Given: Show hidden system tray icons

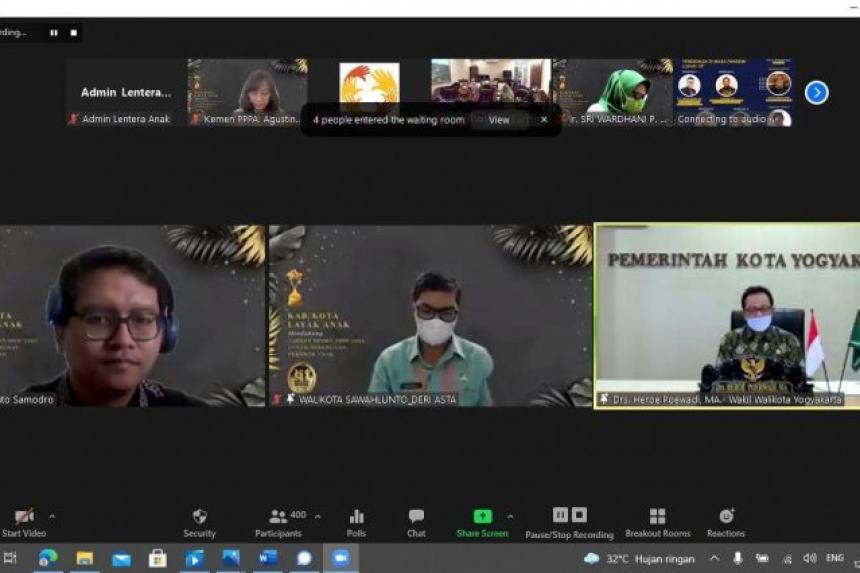Looking at the screenshot, I should (714, 558).
